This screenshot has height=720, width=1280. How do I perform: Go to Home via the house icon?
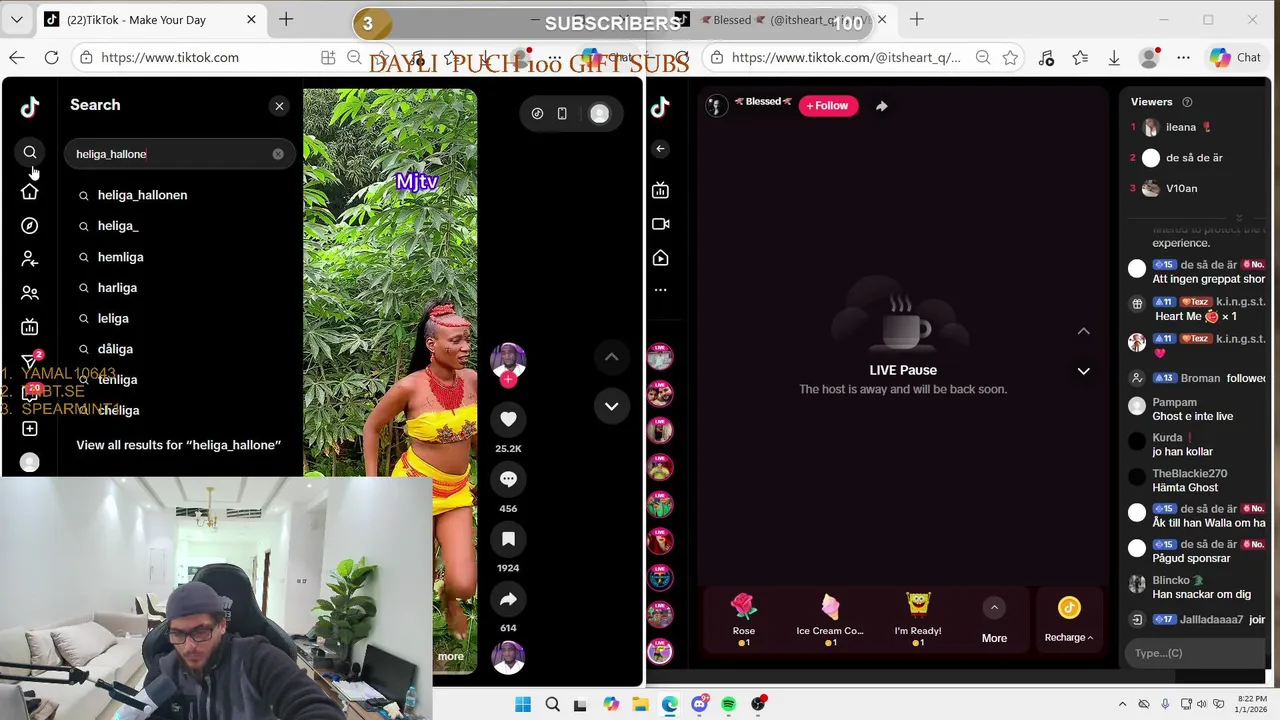coord(30,192)
